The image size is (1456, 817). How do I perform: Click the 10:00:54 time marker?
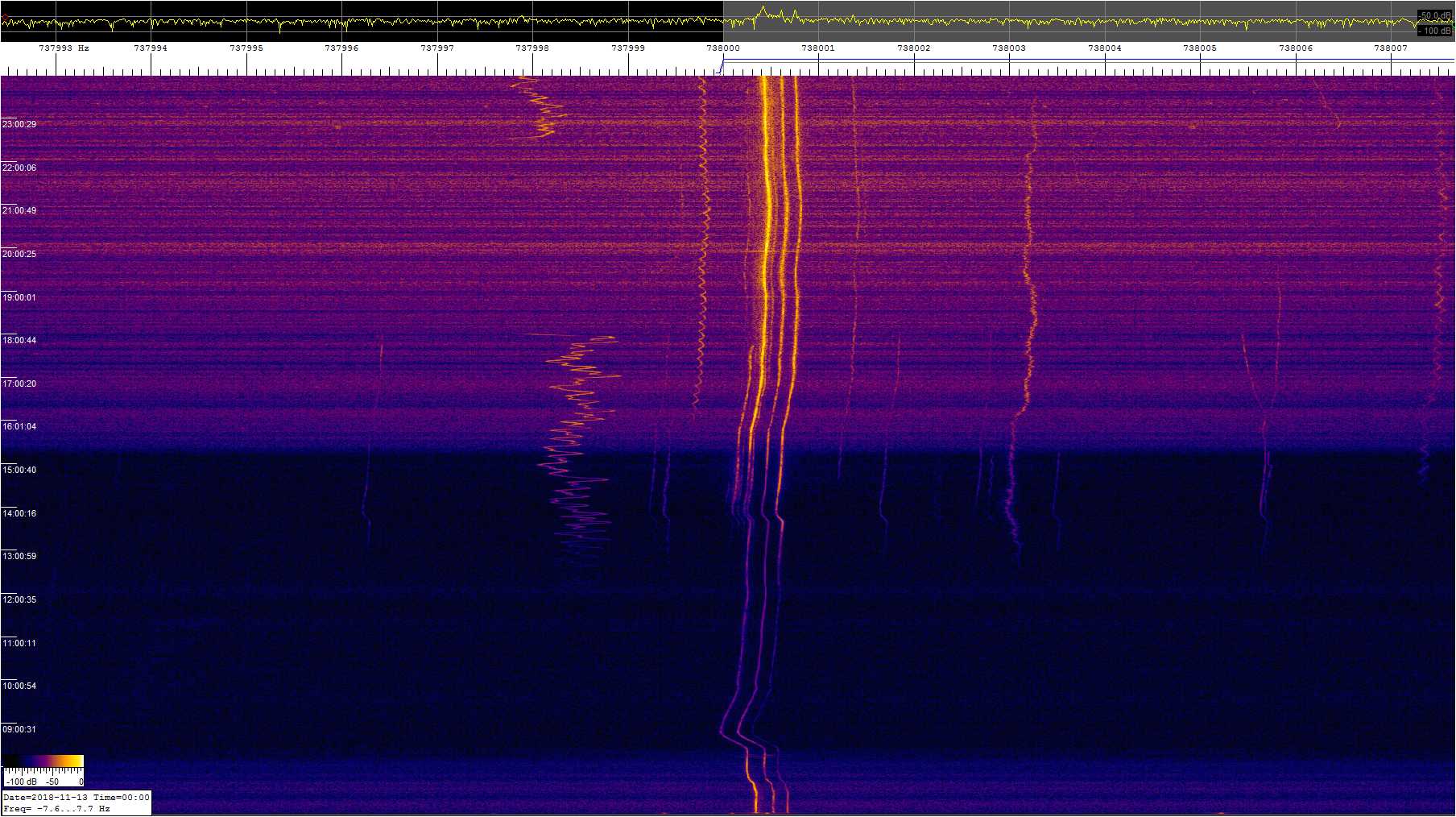click(x=19, y=686)
